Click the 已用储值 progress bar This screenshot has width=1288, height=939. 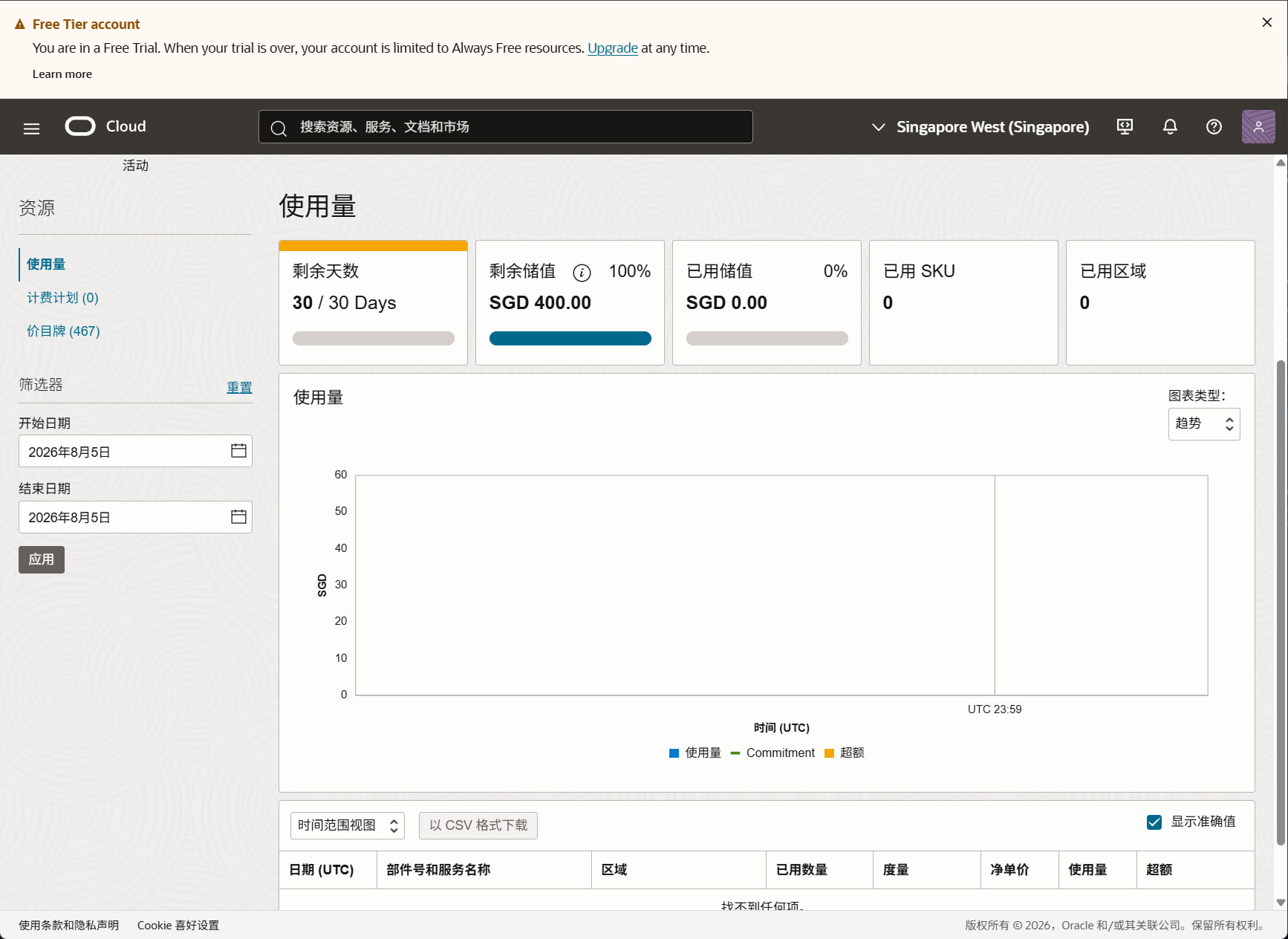click(767, 338)
